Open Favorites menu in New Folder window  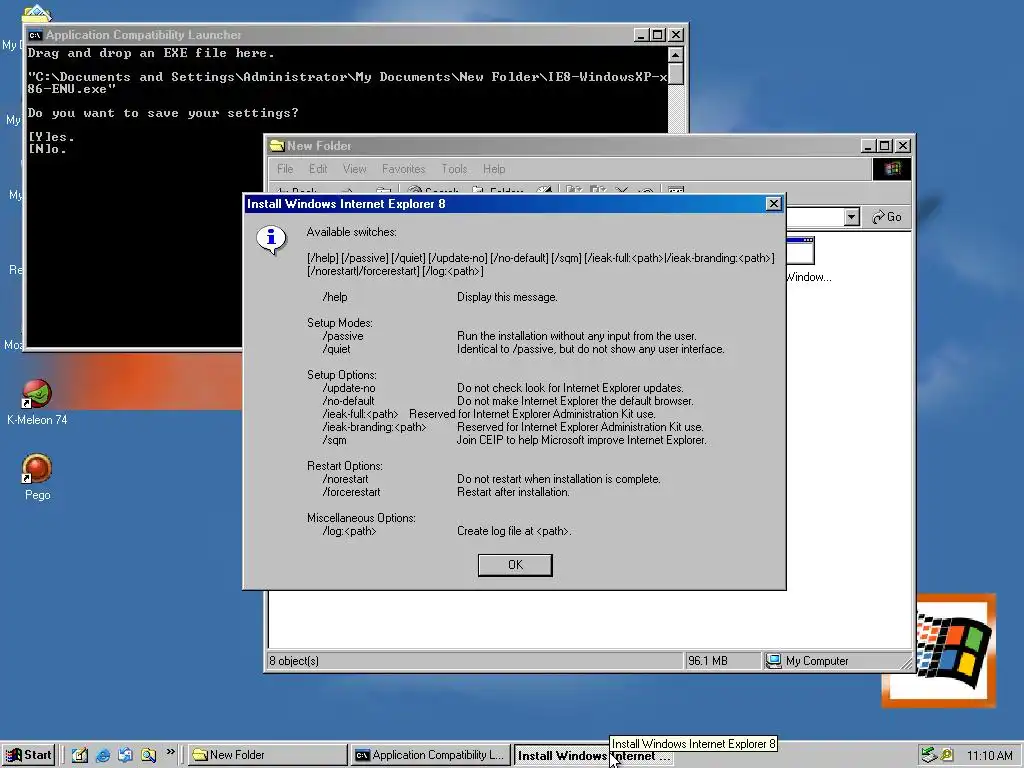click(404, 169)
